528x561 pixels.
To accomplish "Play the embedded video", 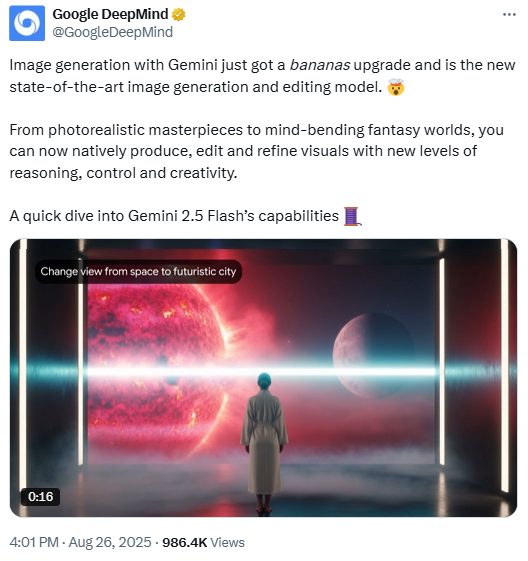I will tap(263, 378).
